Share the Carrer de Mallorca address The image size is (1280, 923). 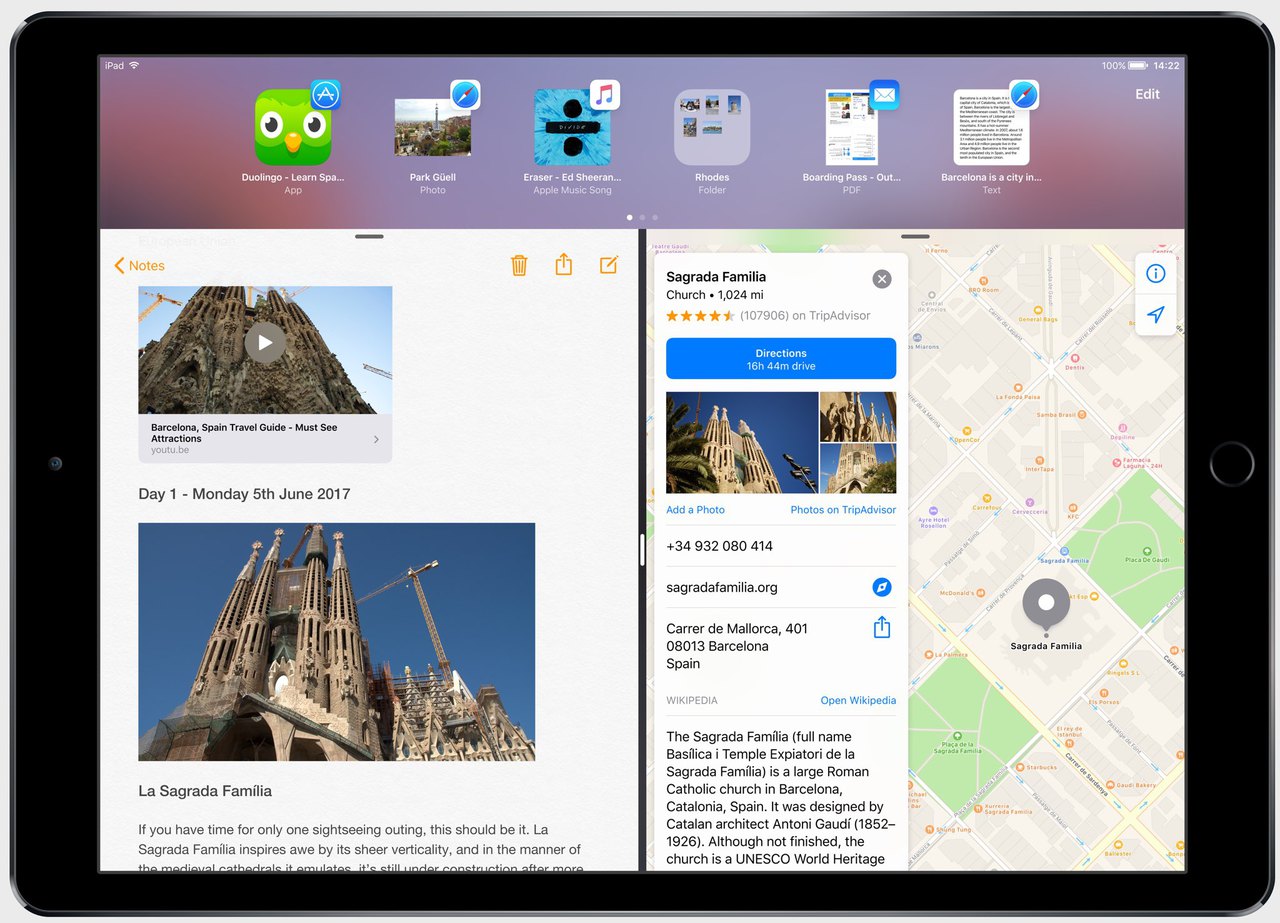coord(881,628)
